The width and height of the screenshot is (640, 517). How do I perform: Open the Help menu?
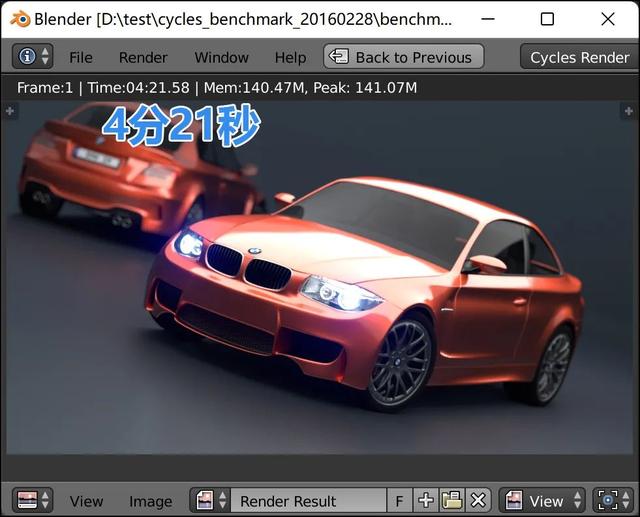coord(290,58)
